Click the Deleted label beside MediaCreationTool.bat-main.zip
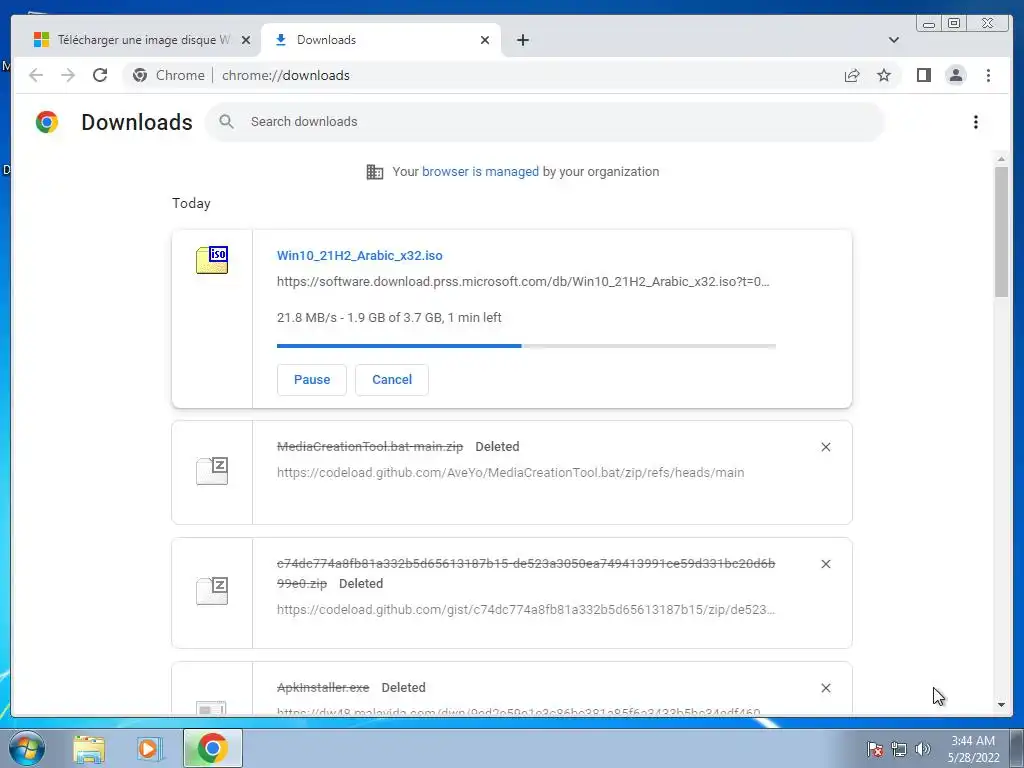 pyautogui.click(x=497, y=447)
